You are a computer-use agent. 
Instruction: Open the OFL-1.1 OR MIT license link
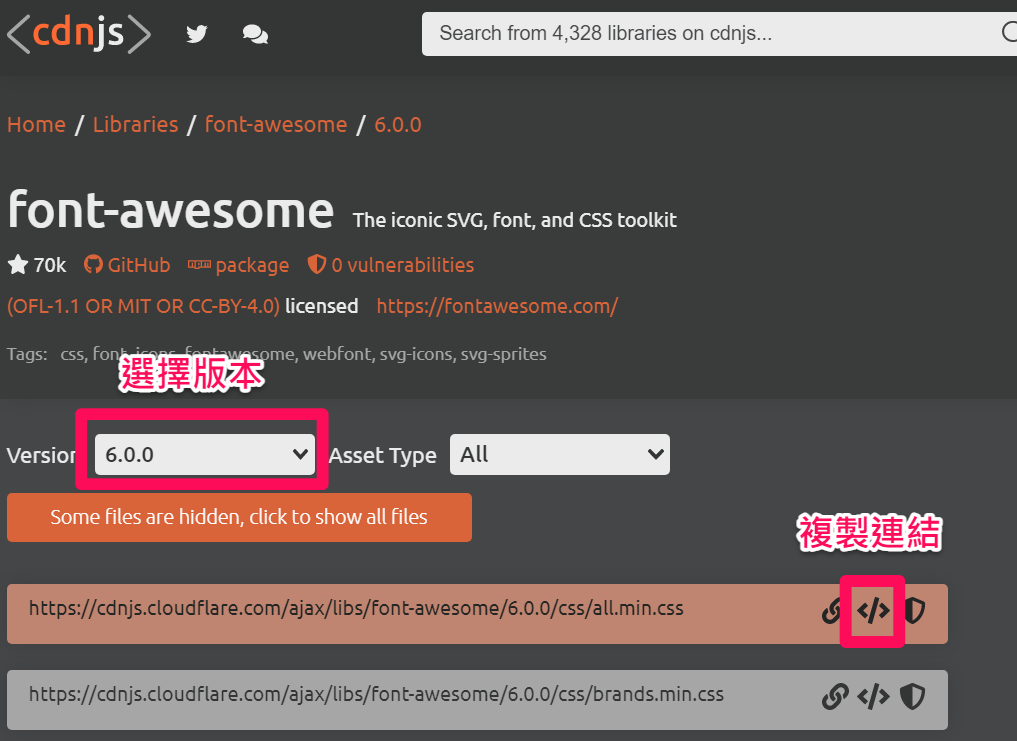(x=143, y=306)
